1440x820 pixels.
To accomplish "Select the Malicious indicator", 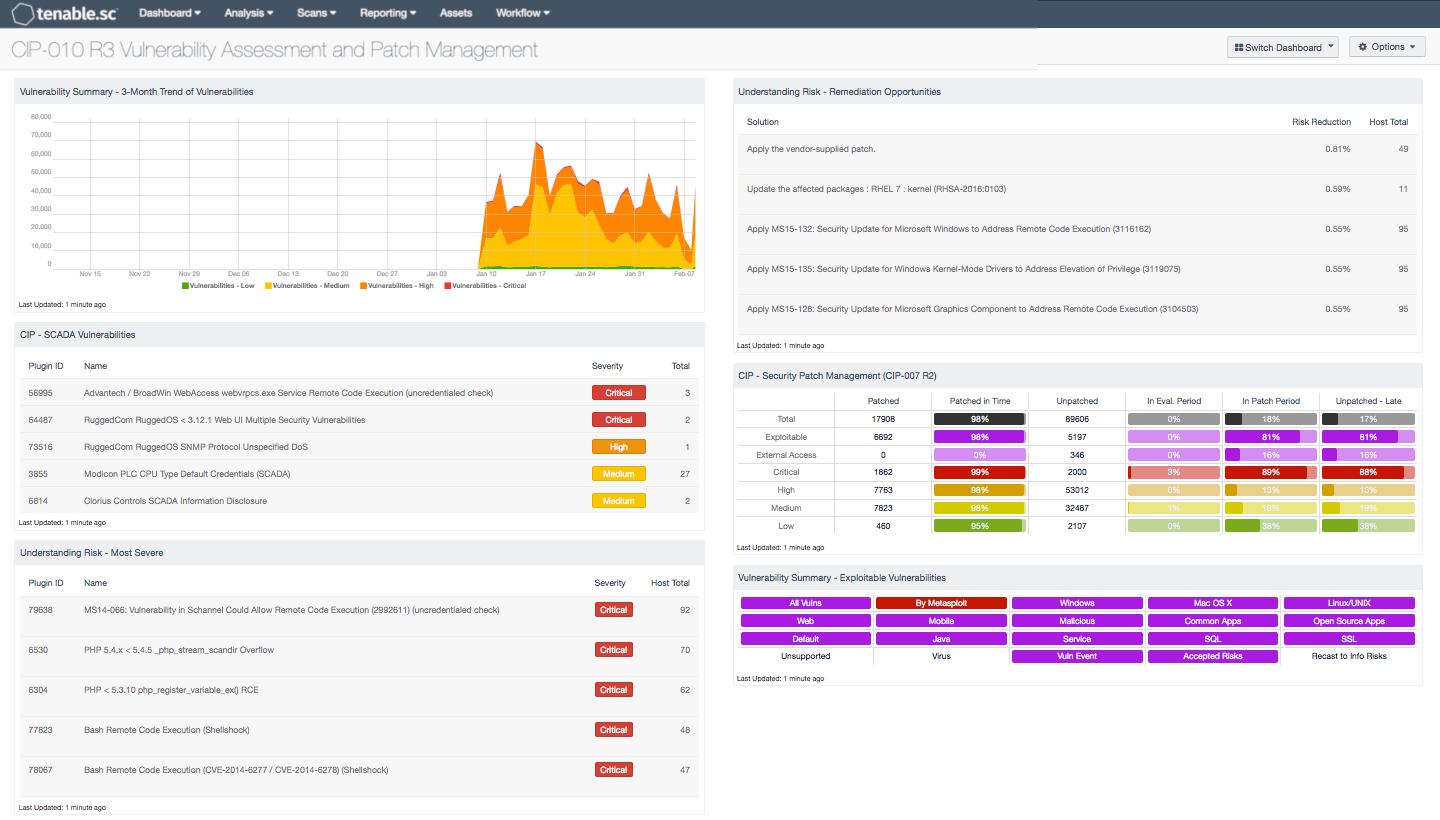I will (x=1077, y=621).
